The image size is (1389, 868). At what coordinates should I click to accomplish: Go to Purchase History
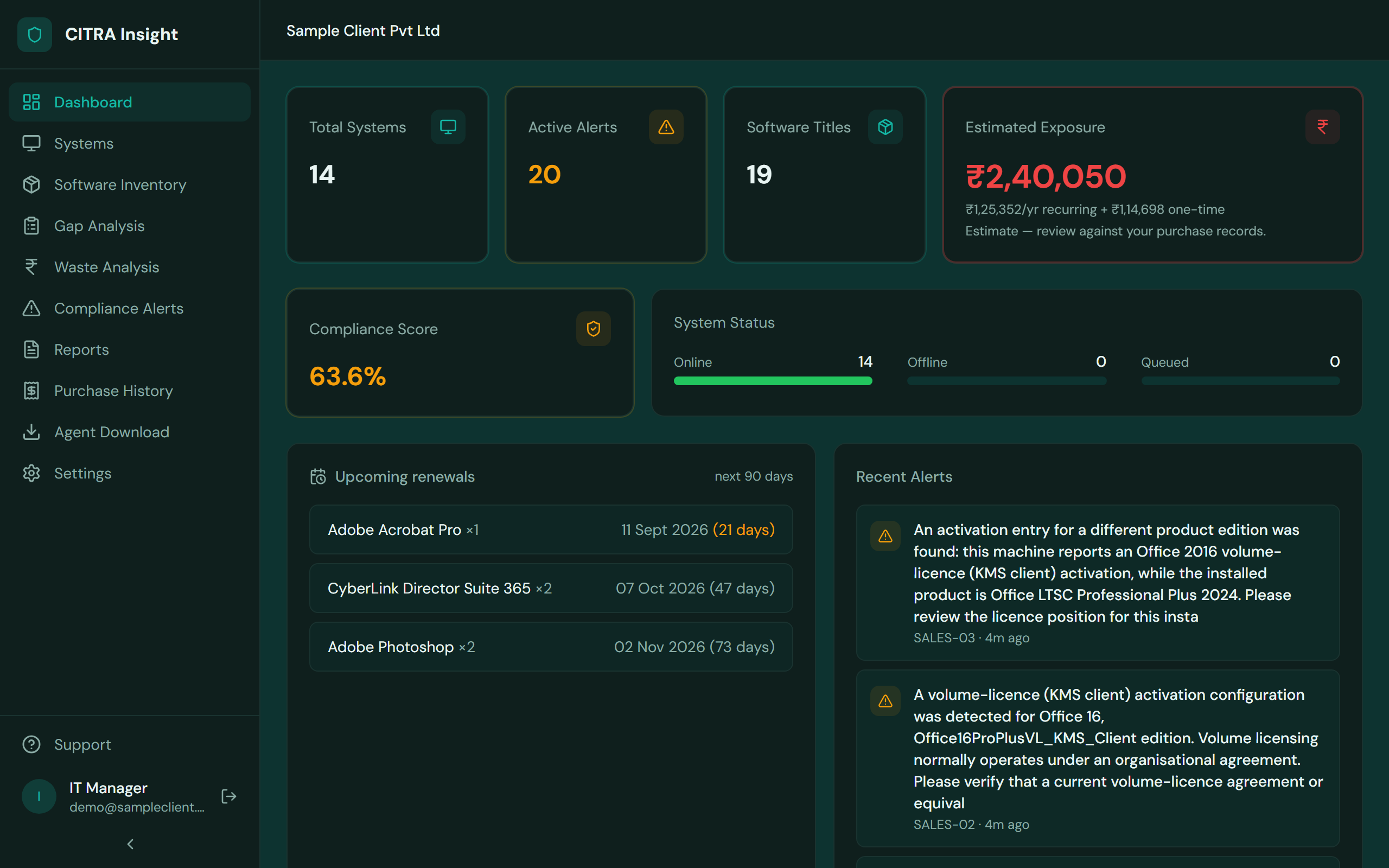coord(130,391)
